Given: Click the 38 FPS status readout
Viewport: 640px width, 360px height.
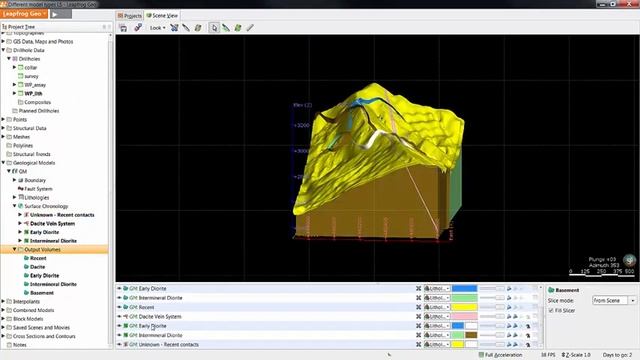Looking at the screenshot, I should coord(548,355).
